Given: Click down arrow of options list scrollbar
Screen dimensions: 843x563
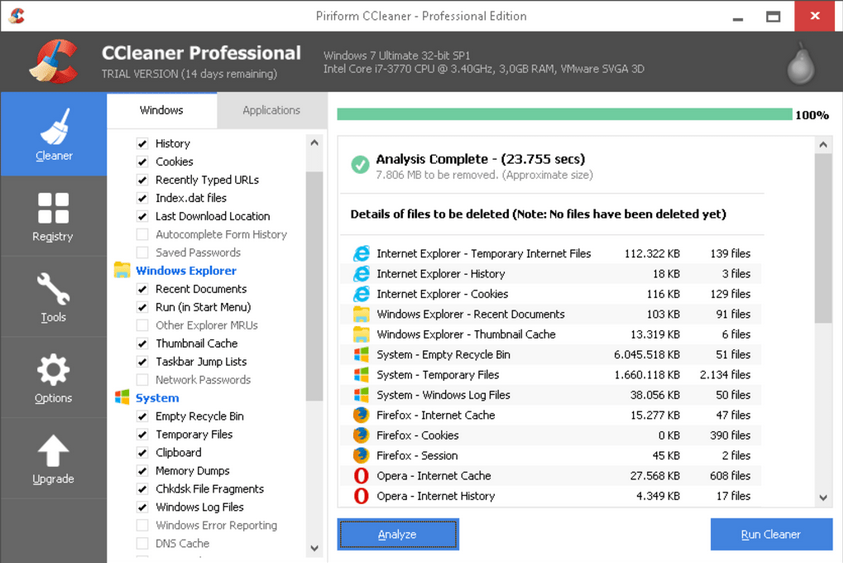Looking at the screenshot, I should coord(315,548).
